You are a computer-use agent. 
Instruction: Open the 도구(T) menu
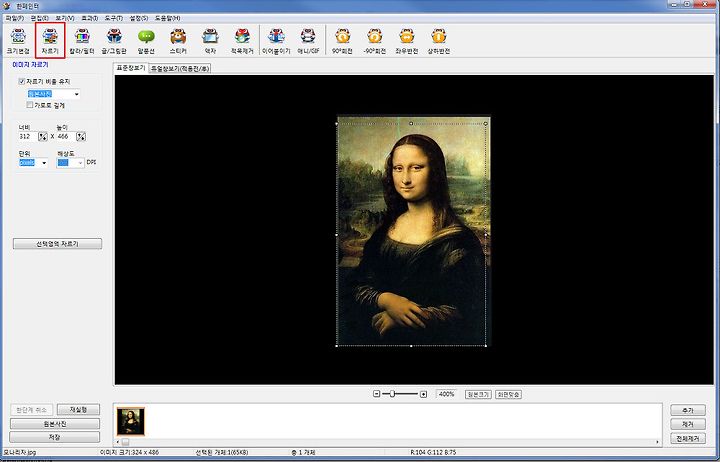tap(113, 18)
